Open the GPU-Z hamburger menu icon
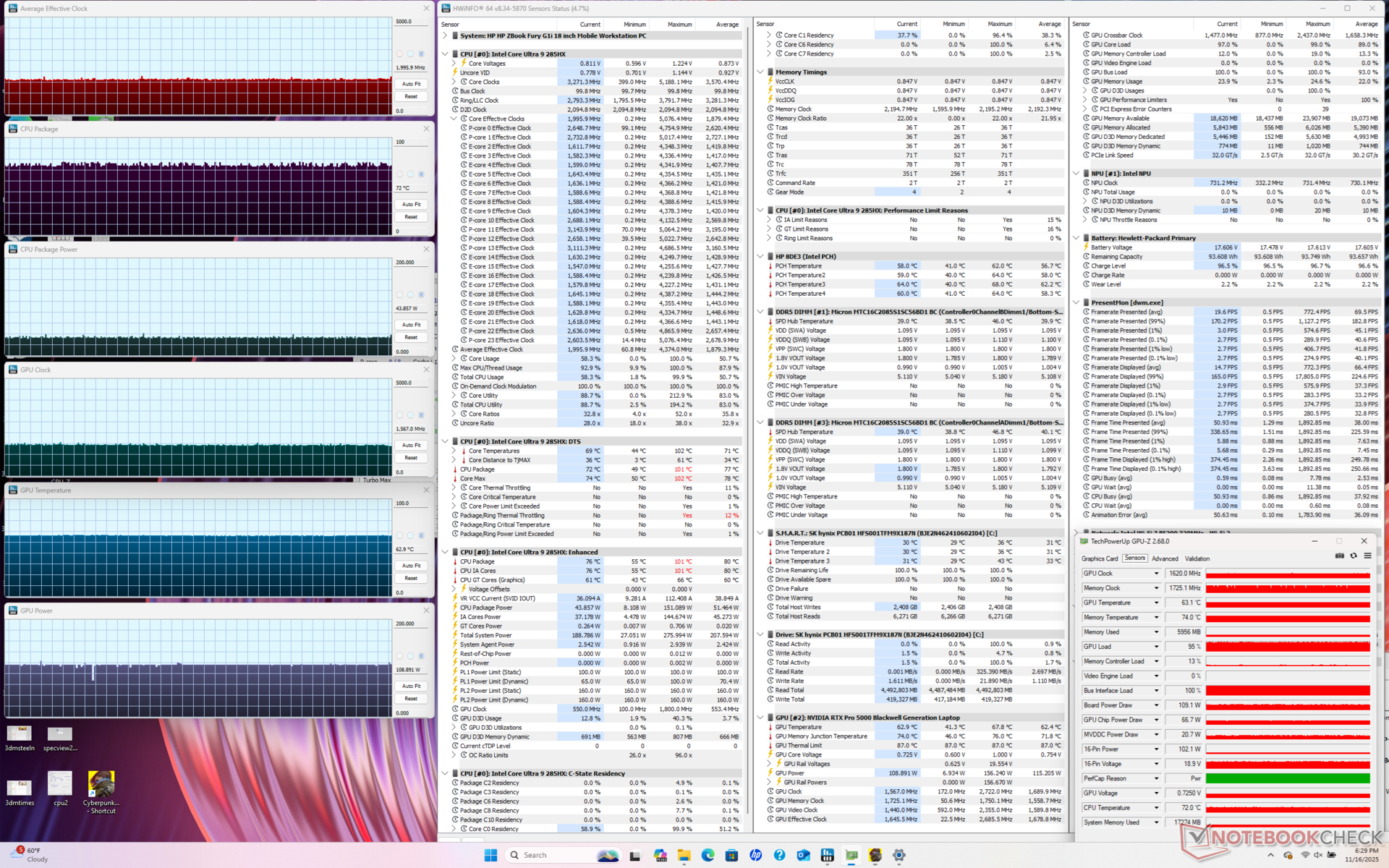Image resolution: width=1389 pixels, height=868 pixels. 1367,556
